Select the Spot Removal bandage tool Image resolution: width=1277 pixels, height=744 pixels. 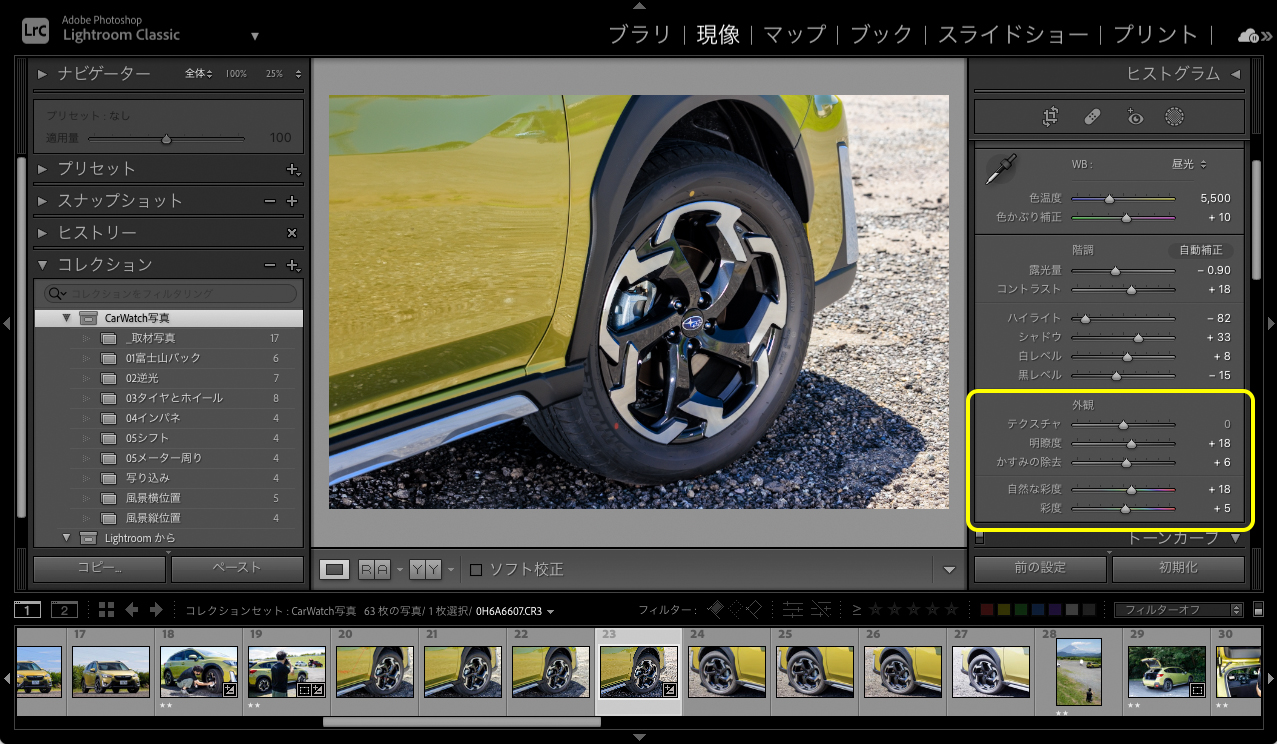pos(1092,117)
